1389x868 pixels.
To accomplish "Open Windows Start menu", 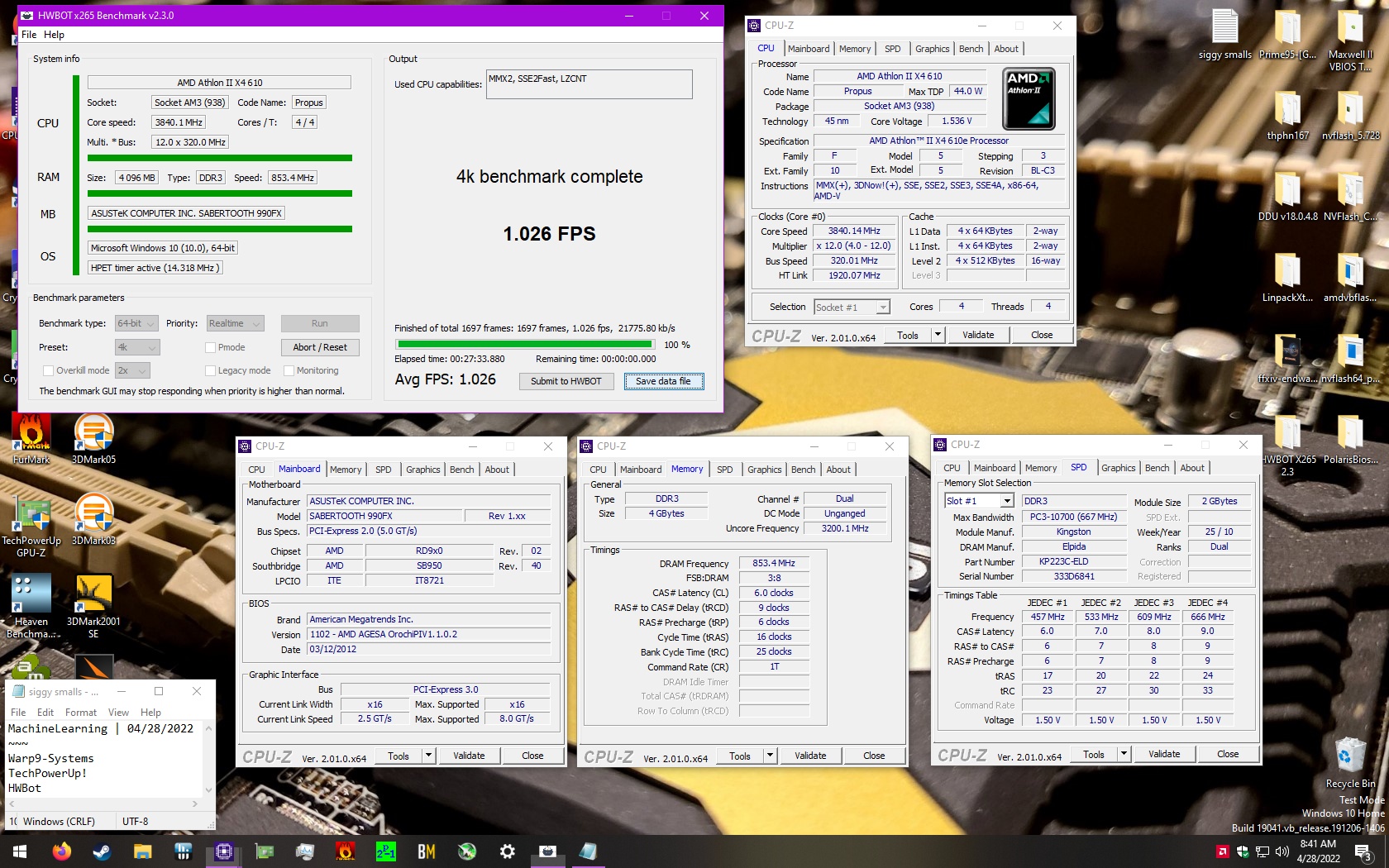I will coord(20,851).
